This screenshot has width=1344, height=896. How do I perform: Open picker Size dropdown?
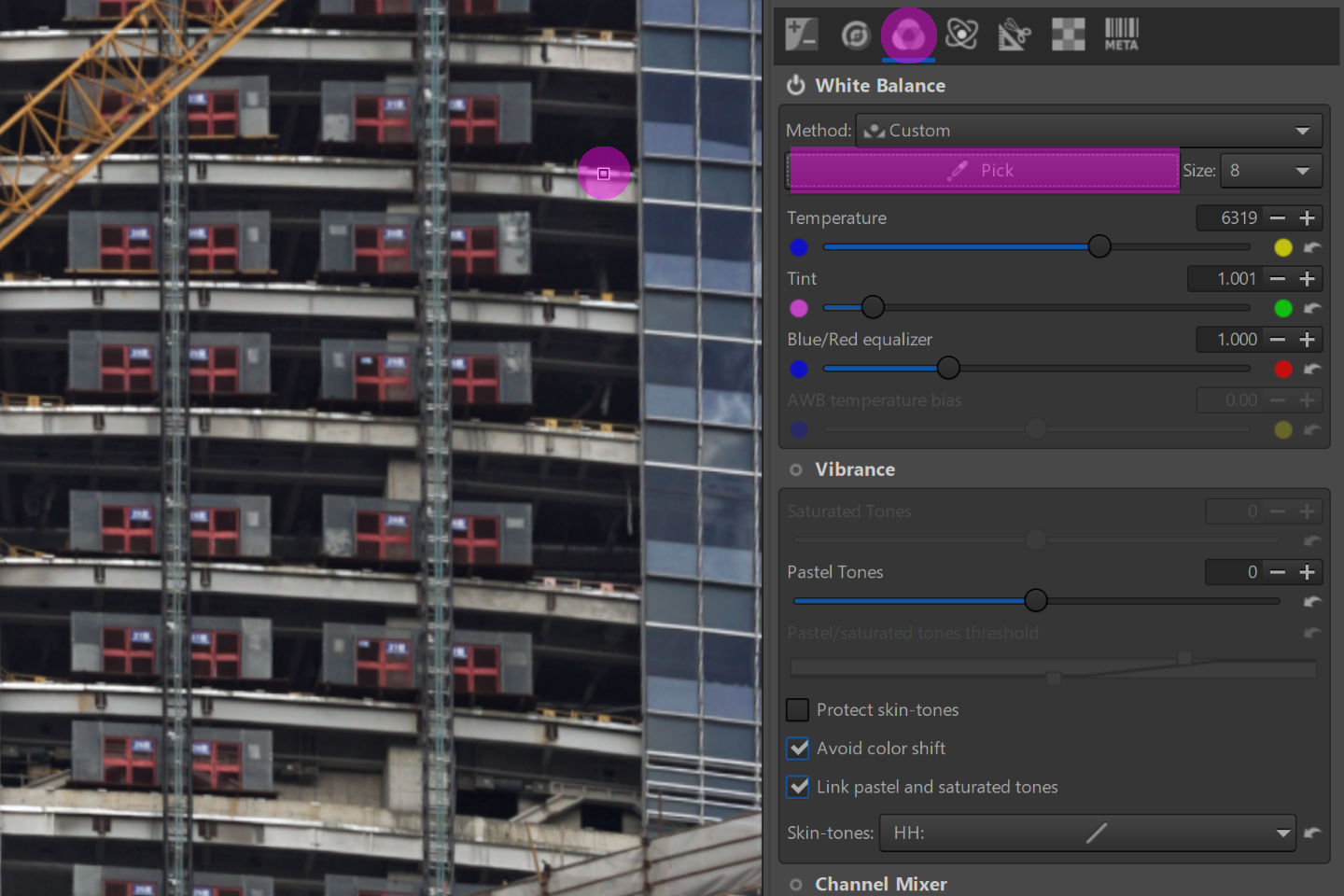pos(1271,171)
